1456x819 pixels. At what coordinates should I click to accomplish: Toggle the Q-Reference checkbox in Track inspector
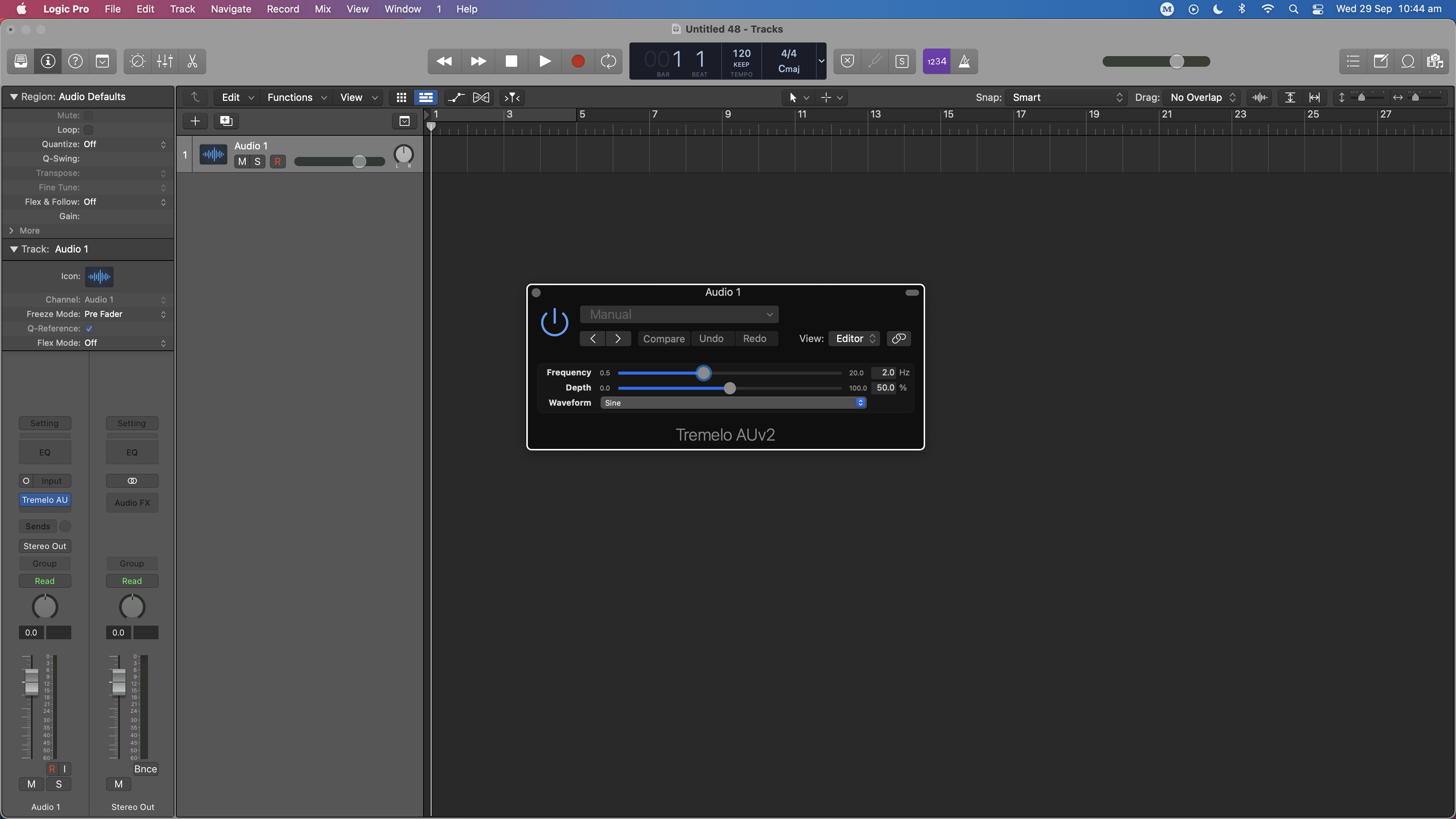click(x=89, y=328)
